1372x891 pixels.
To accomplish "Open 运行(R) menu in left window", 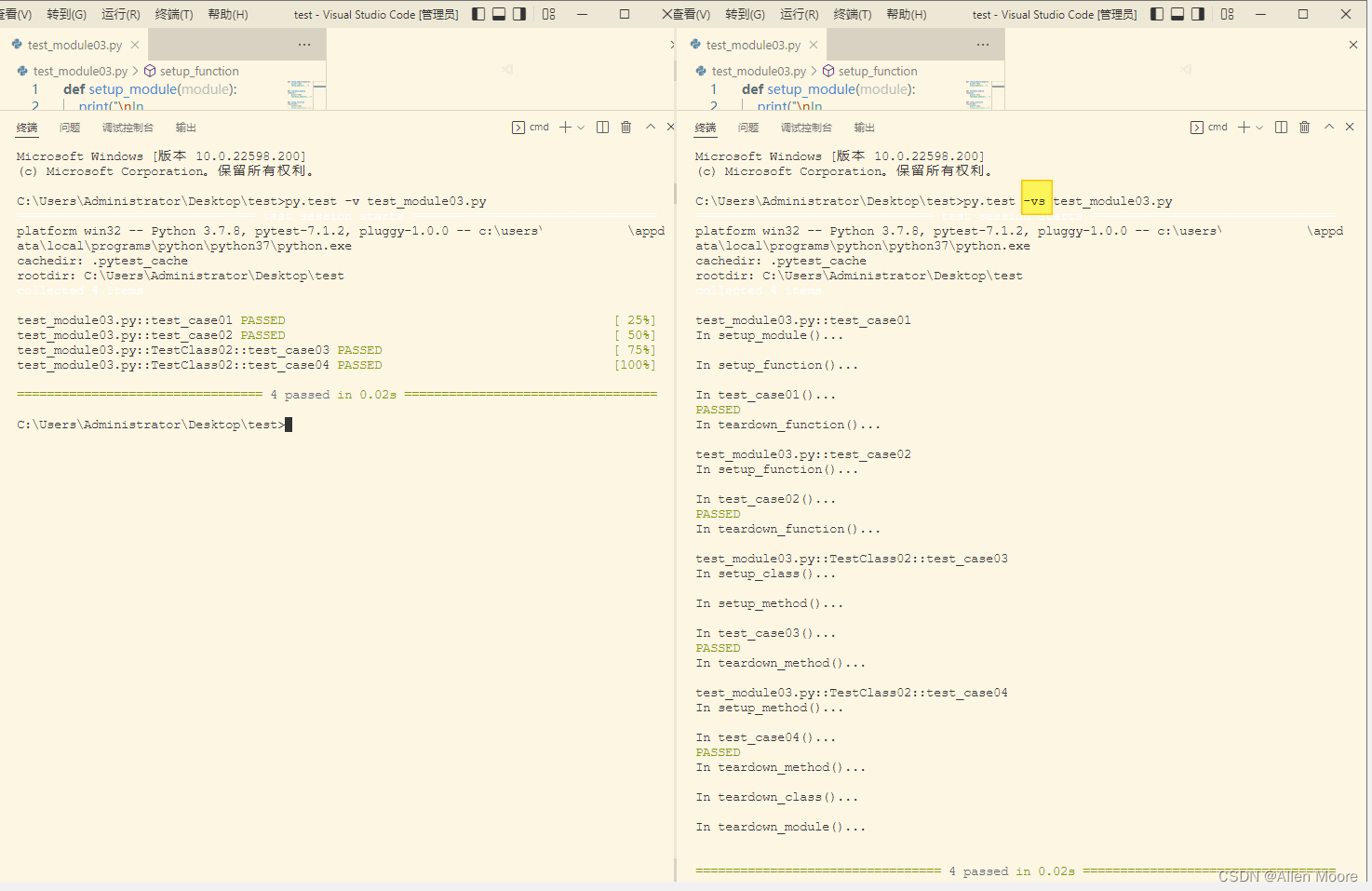I will coord(121,14).
